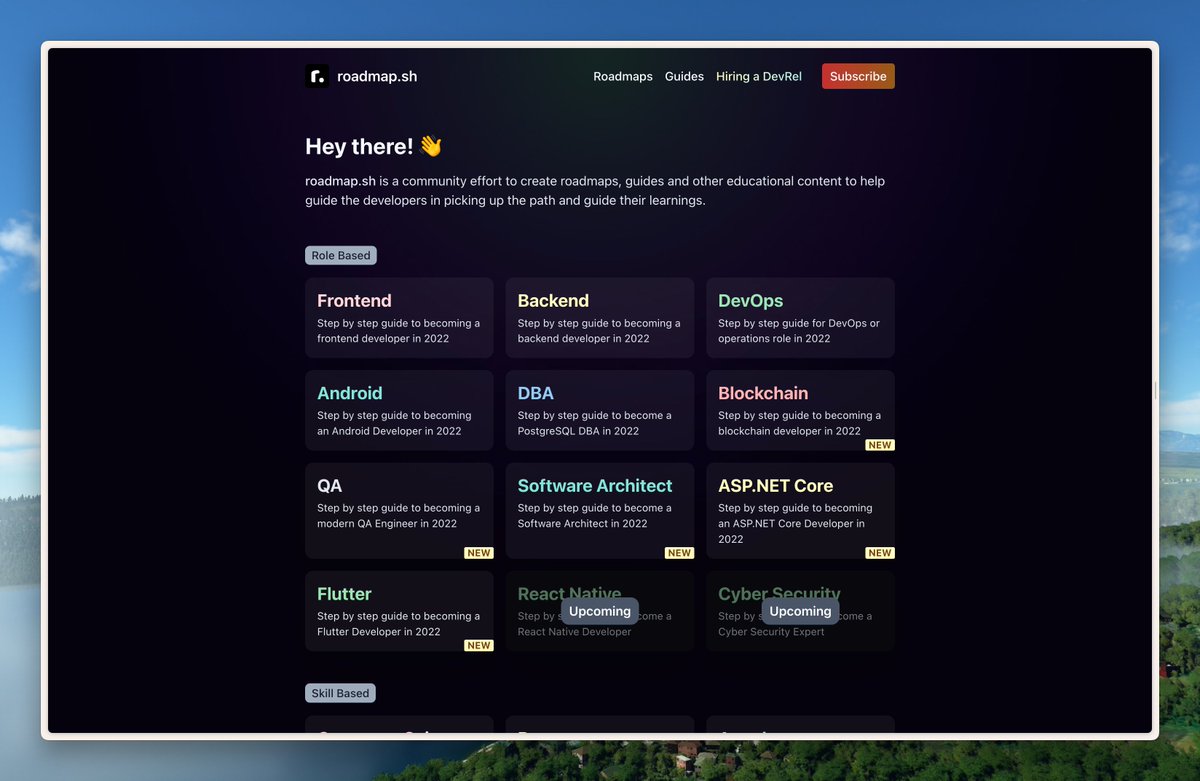Open the QA roadmap card

click(399, 510)
